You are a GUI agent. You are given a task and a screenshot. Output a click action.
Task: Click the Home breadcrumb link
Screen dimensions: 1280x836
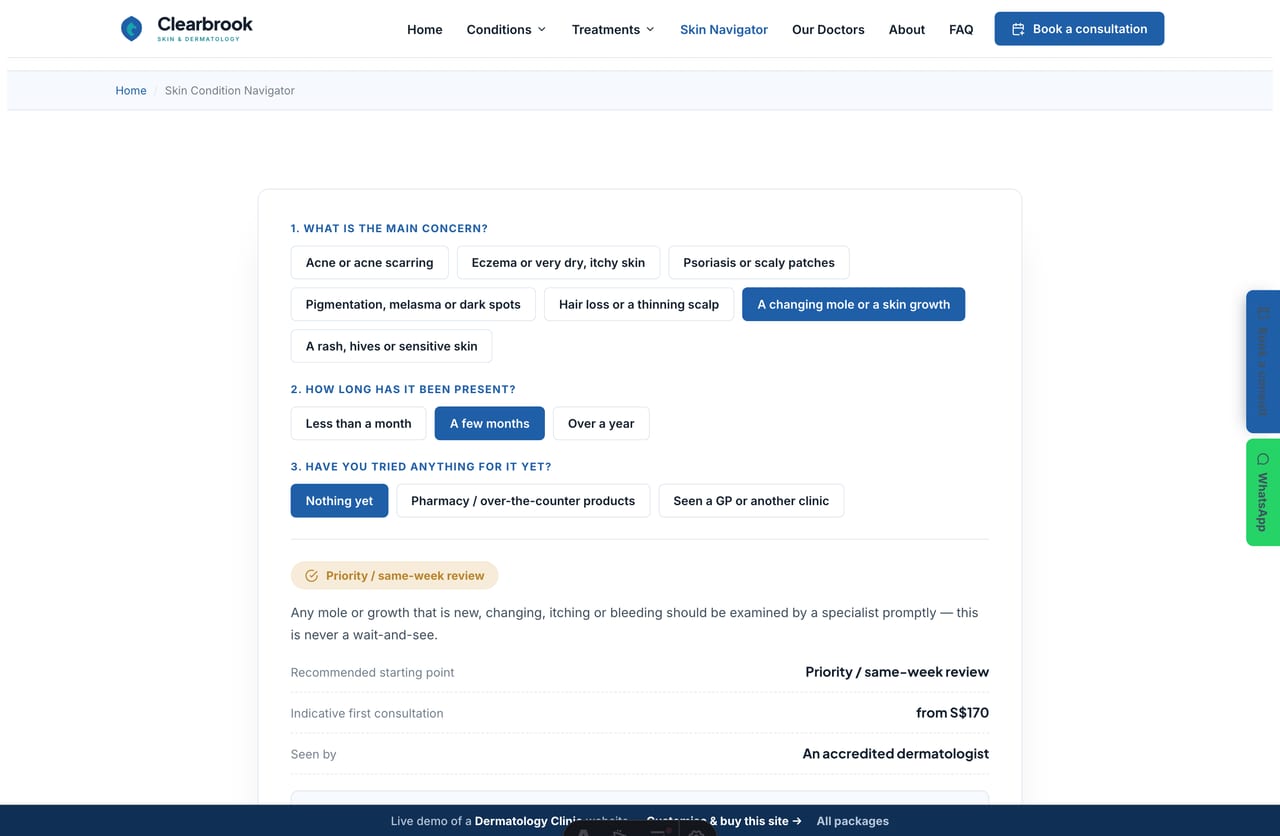[131, 90]
